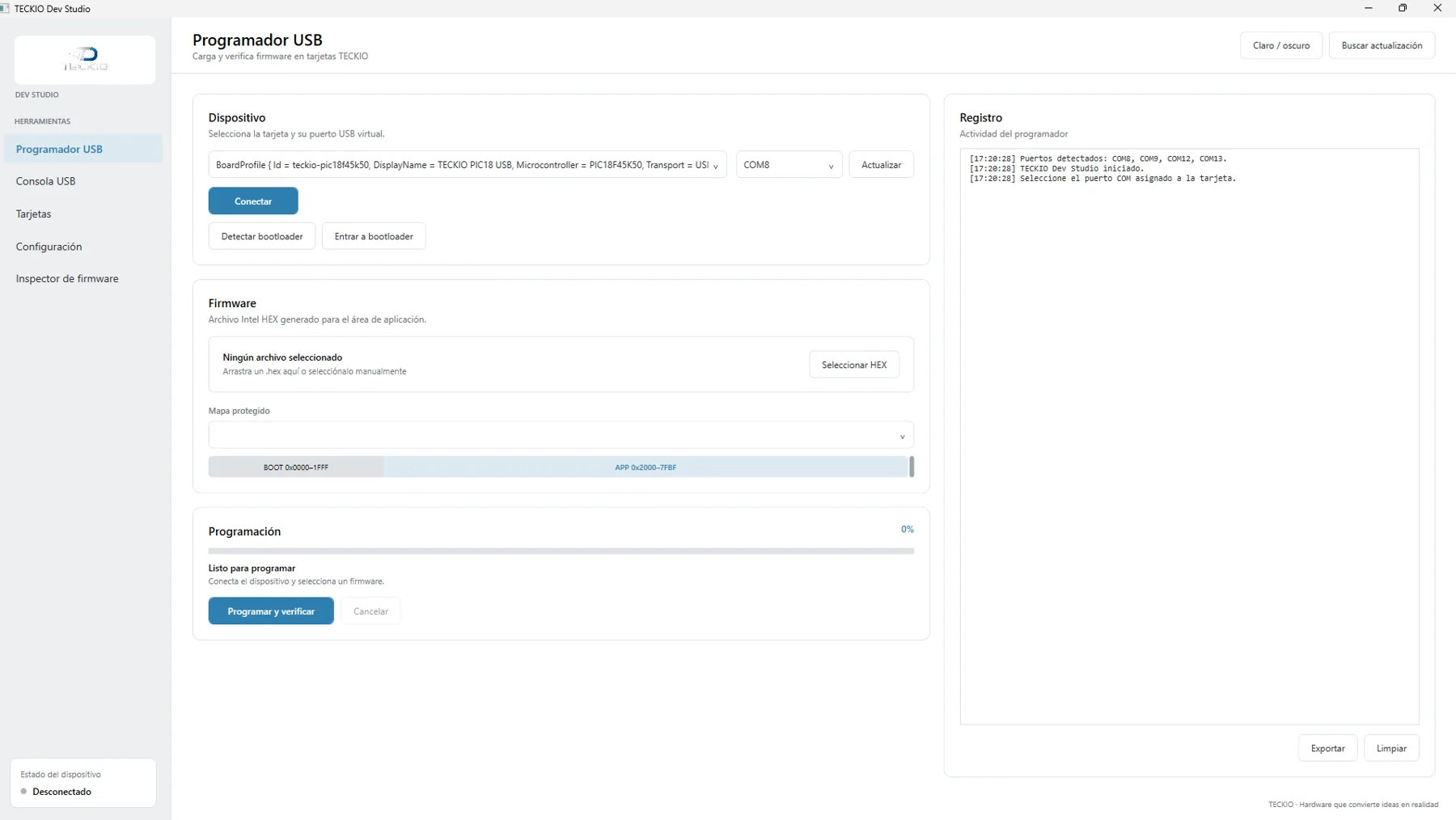The width and height of the screenshot is (1456, 820).
Task: Click the Cancelar button
Action: point(370,611)
